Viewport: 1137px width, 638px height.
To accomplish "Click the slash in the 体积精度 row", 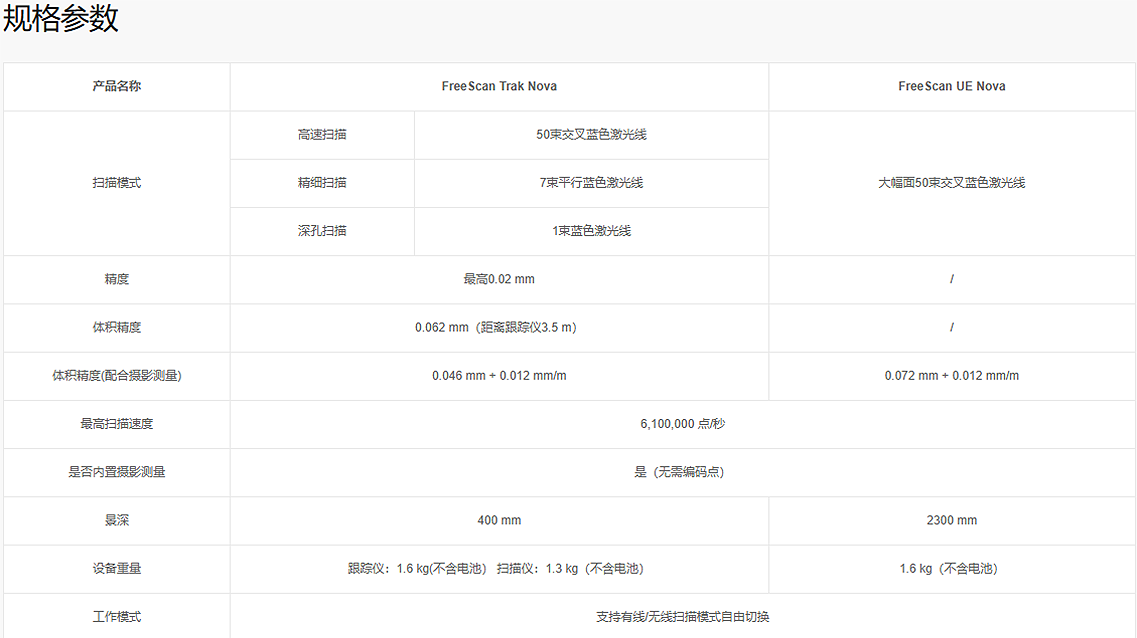I will click(951, 328).
